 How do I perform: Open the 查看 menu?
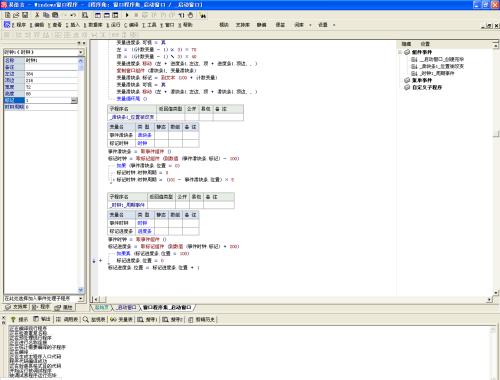[x=55, y=25]
